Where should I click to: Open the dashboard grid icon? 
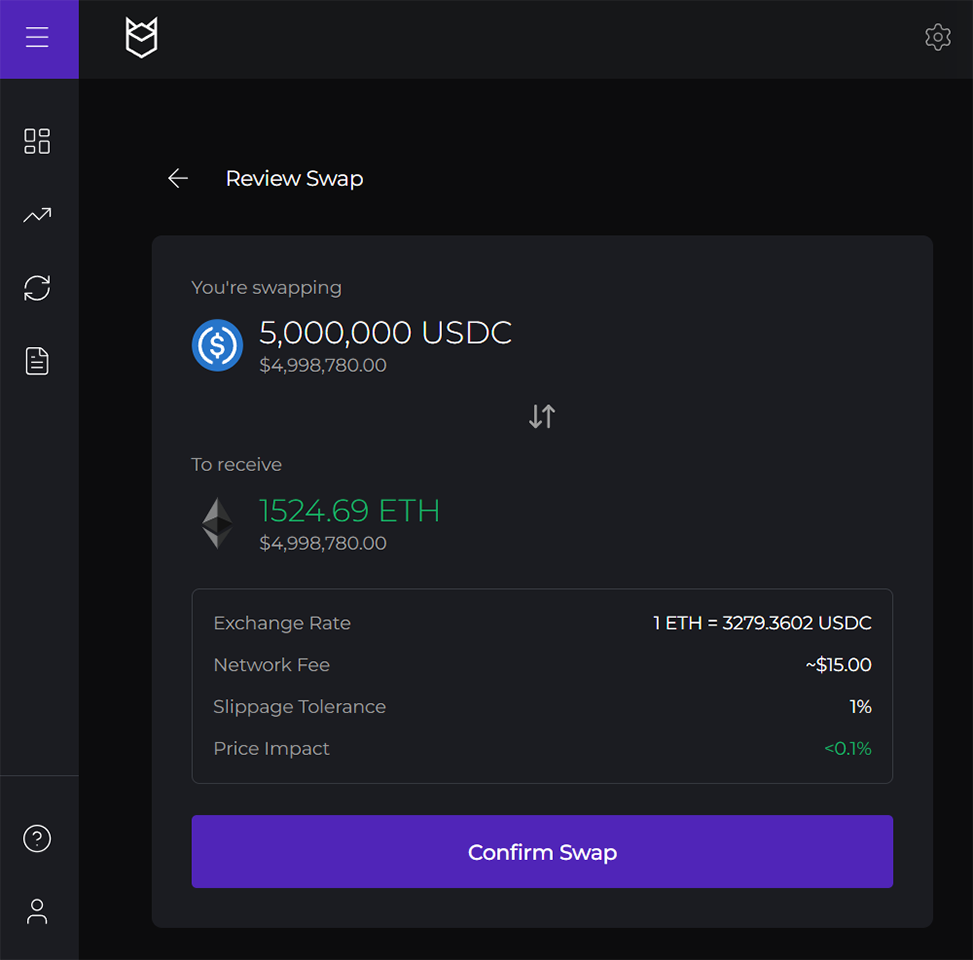click(x=37, y=141)
